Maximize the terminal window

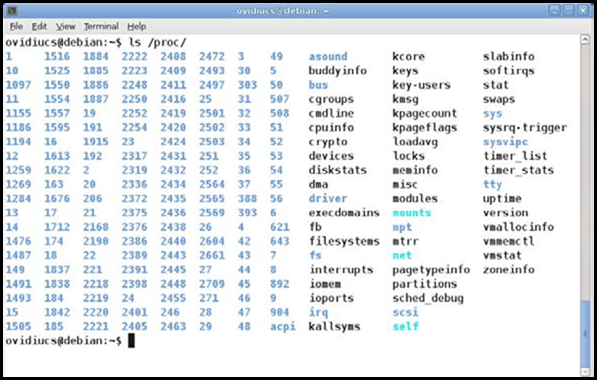[x=568, y=10]
